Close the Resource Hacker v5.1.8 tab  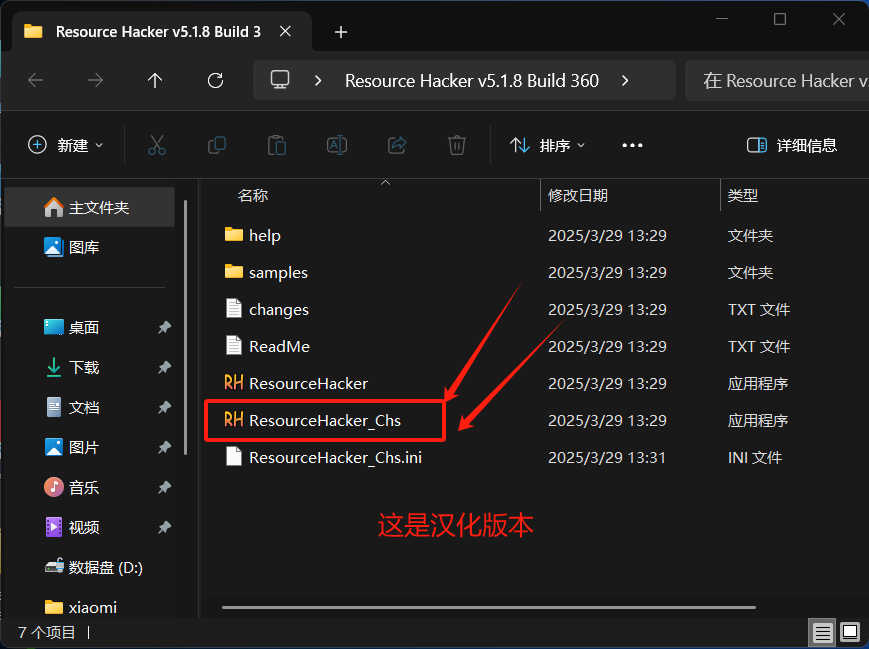coord(285,32)
